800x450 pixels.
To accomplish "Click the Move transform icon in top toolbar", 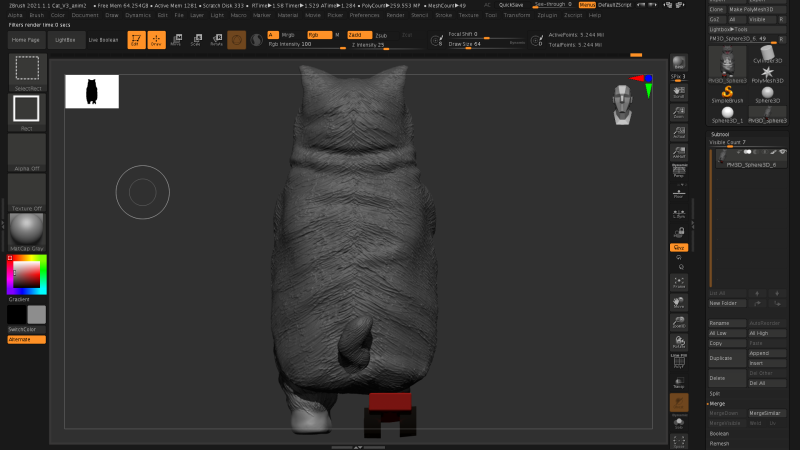I will [176, 40].
